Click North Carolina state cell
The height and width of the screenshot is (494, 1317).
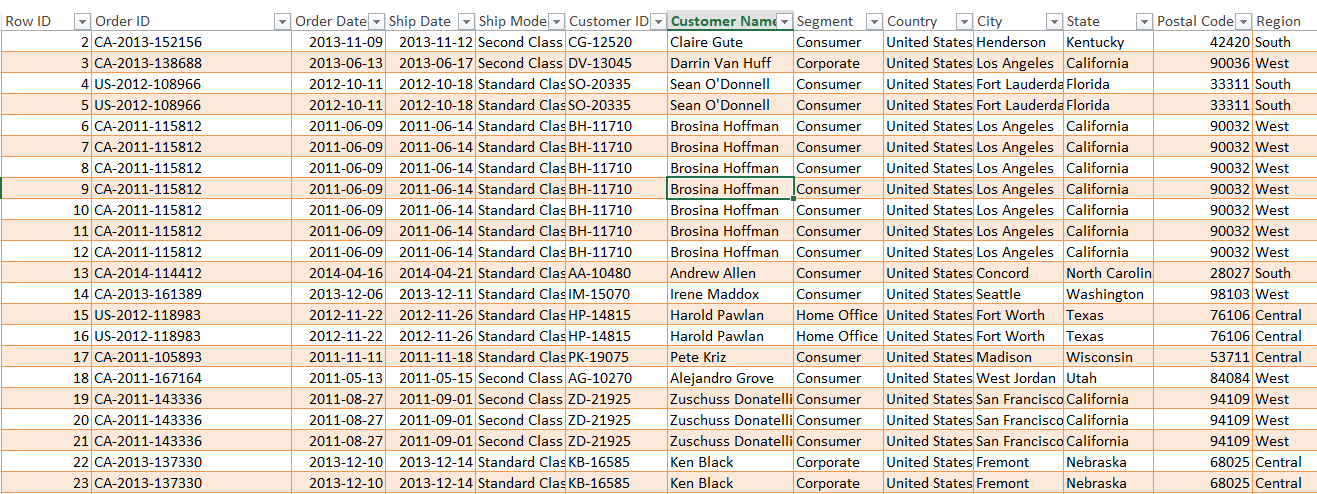point(1108,273)
